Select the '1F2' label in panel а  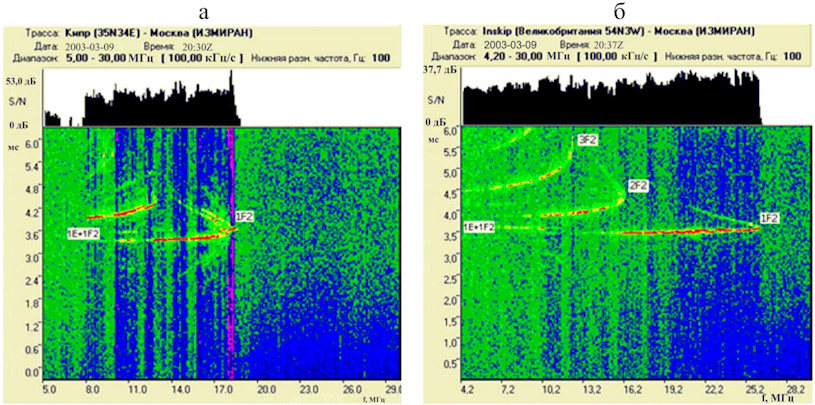click(244, 218)
